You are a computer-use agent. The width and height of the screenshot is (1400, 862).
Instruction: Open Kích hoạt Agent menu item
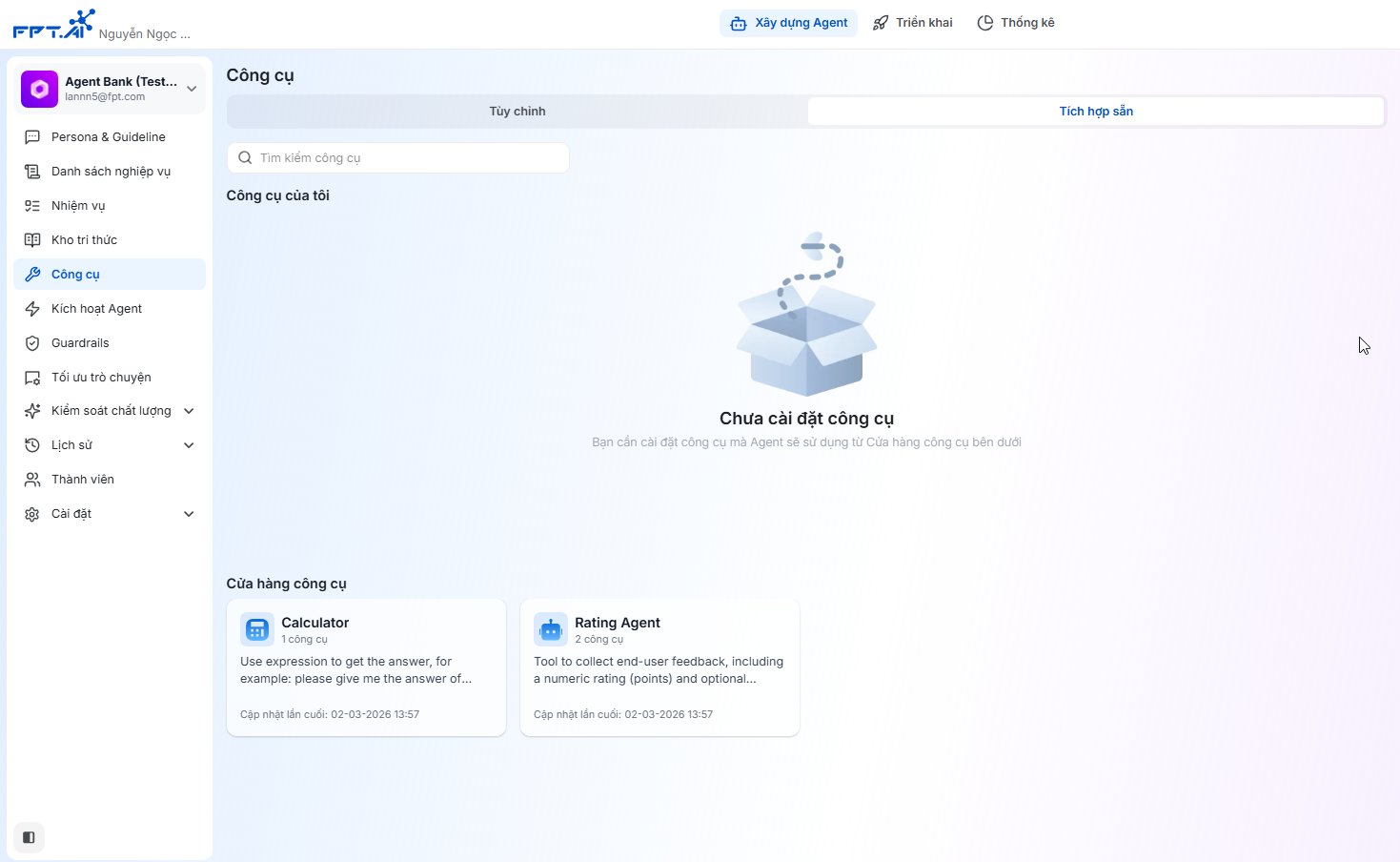pyautogui.click(x=110, y=309)
